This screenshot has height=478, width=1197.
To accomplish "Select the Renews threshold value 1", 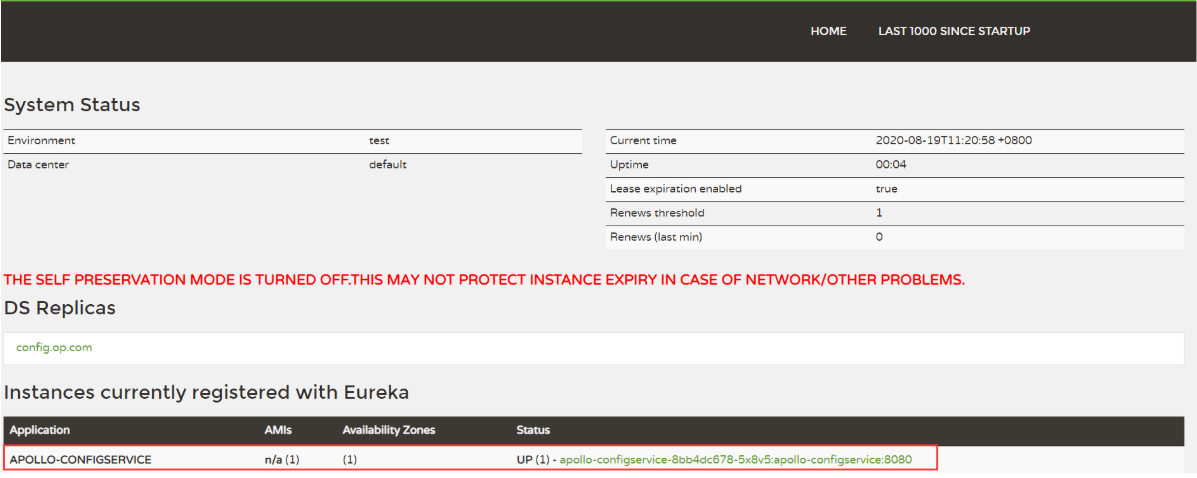I will coord(879,213).
